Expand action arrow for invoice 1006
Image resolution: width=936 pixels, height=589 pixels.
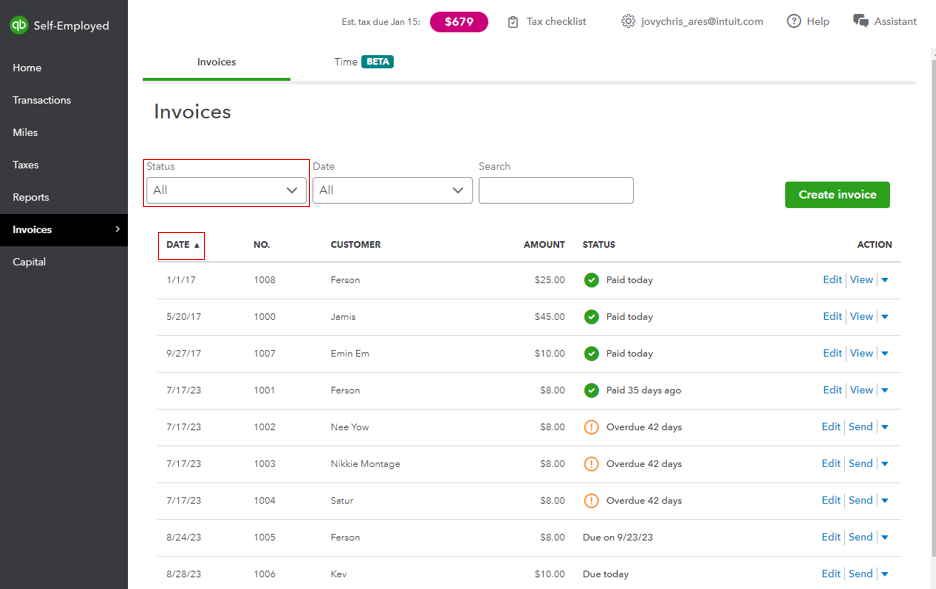click(x=885, y=574)
